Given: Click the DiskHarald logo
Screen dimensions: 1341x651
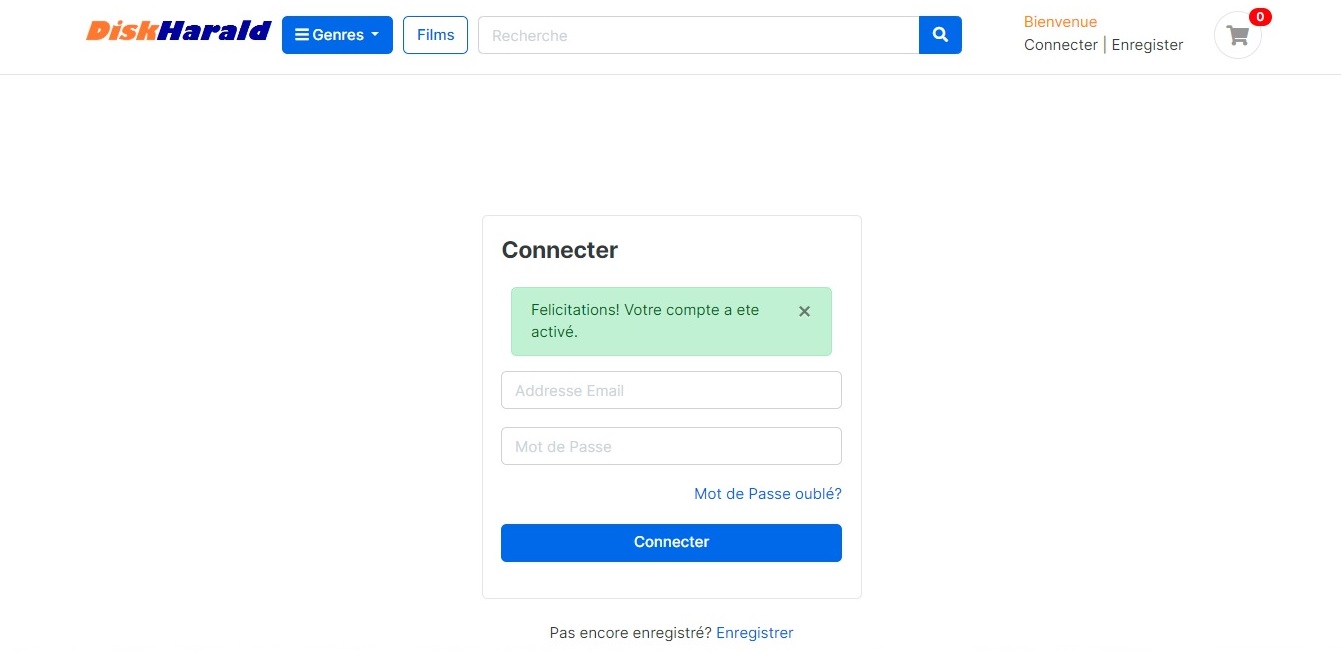Looking at the screenshot, I should (x=178, y=31).
